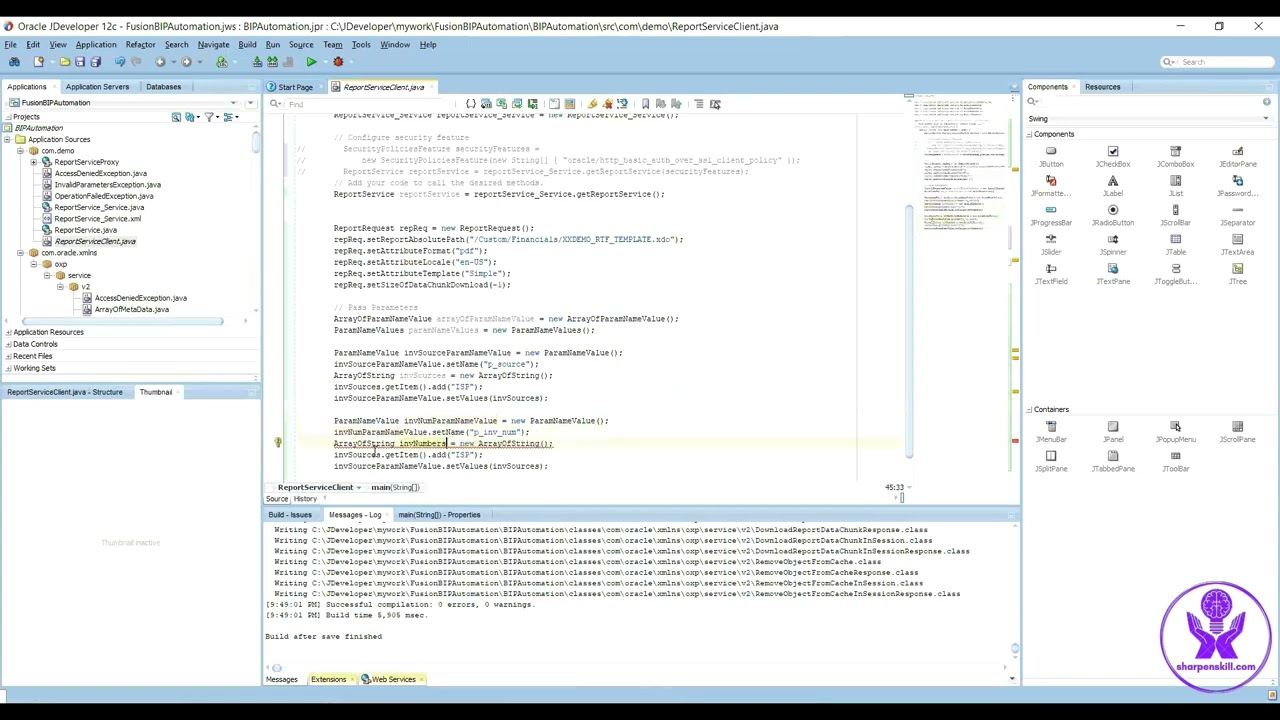Screen dimensions: 1280x720
Task: Select InvalidParametersException.java in tree
Action: [x=107, y=185]
